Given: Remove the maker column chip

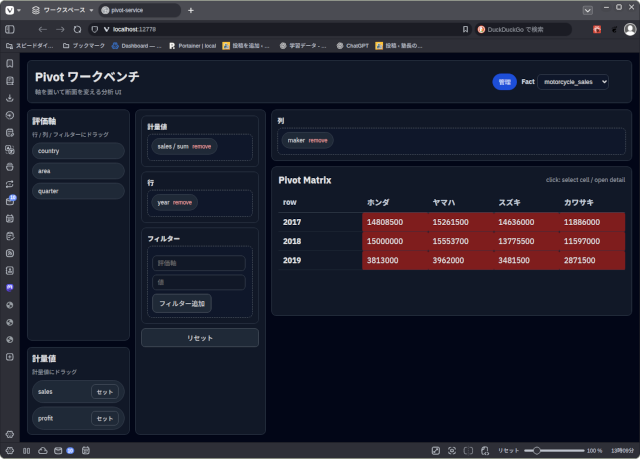Looking at the screenshot, I should [318, 141].
